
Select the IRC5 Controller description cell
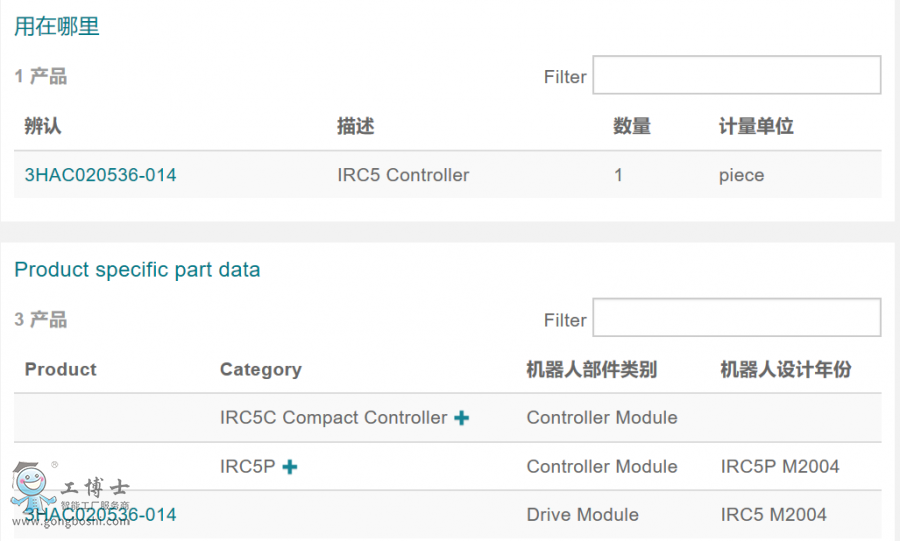[x=403, y=175]
